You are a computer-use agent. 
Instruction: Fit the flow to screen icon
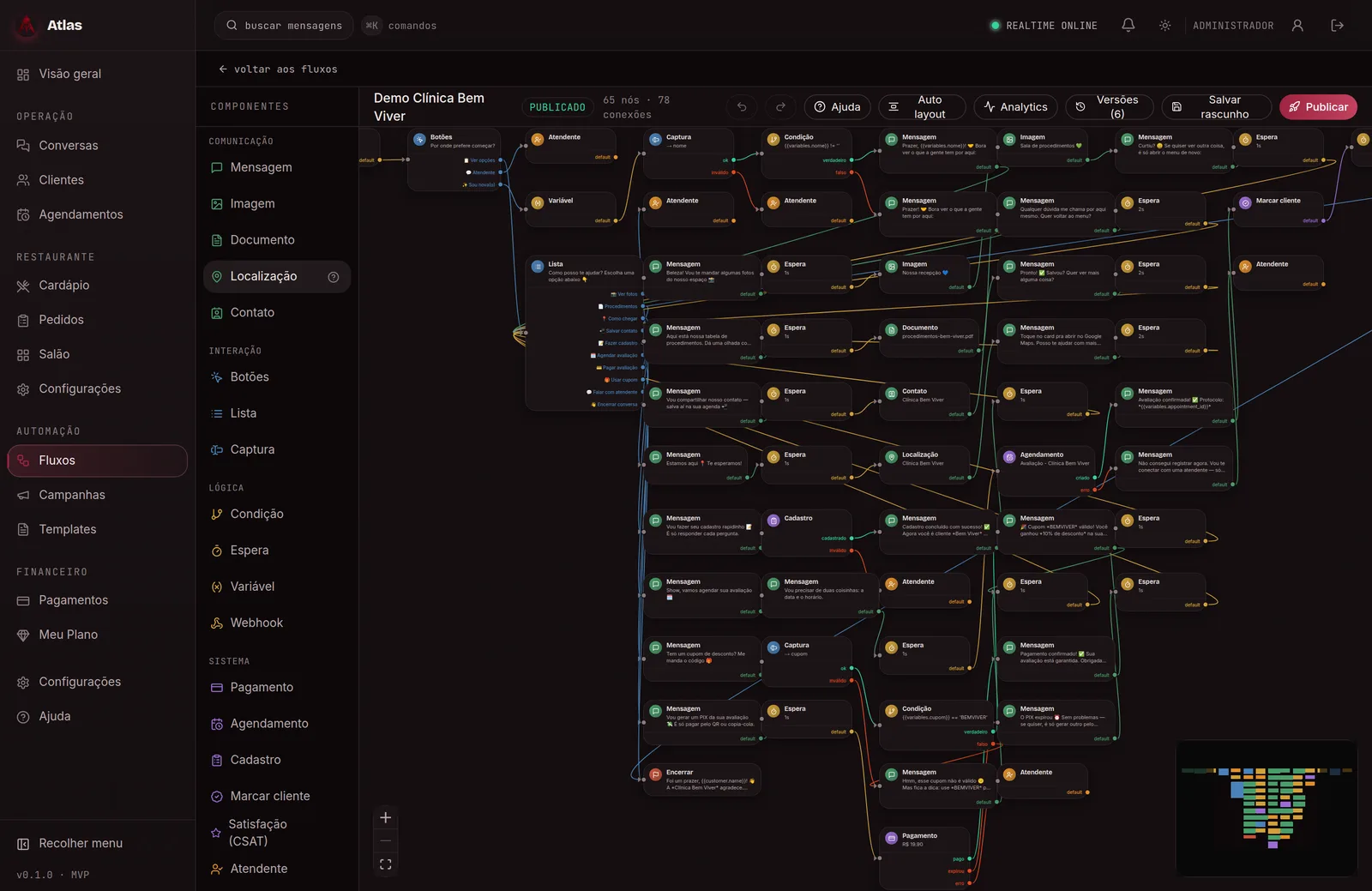386,864
